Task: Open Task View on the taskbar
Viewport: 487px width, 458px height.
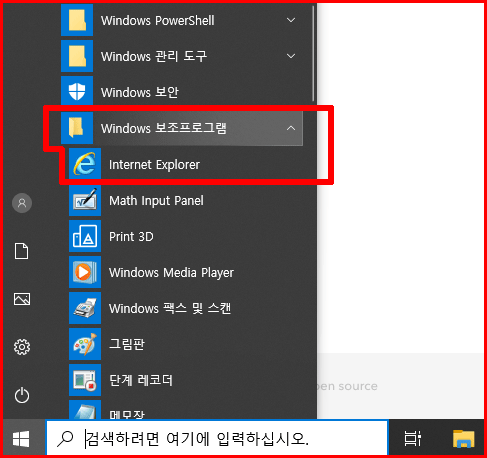Action: pyautogui.click(x=413, y=439)
